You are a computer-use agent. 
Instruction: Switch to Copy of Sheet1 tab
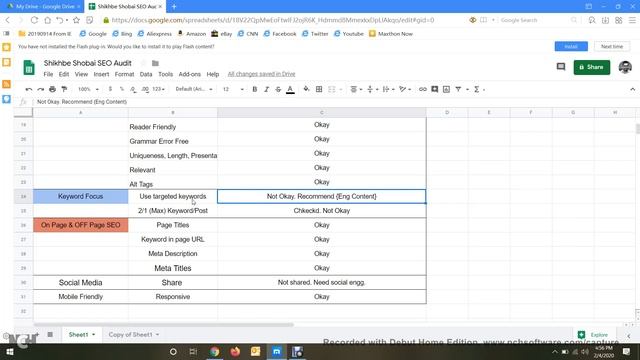tap(133, 335)
